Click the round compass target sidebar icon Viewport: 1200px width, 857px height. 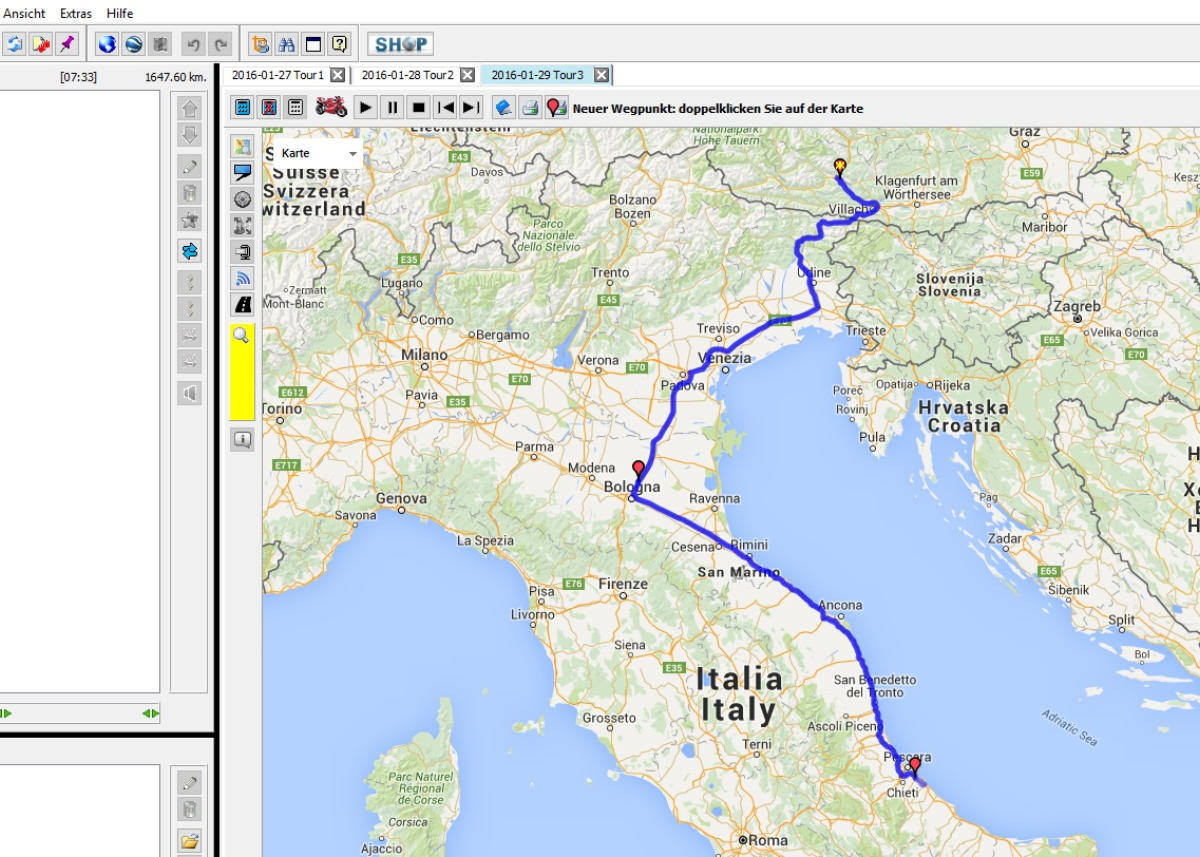(x=242, y=199)
